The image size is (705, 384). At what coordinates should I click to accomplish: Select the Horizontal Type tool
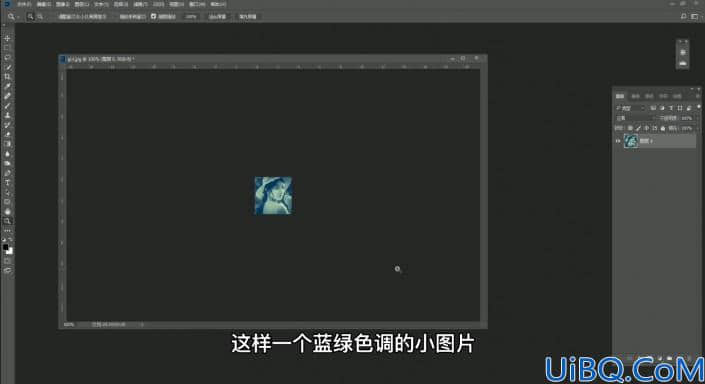click(x=7, y=183)
